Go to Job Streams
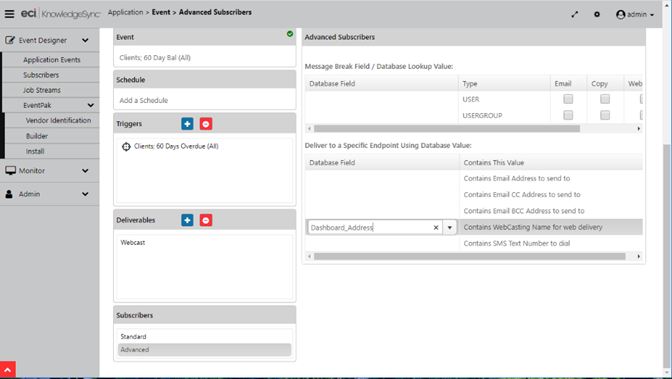The height and width of the screenshot is (379, 672). [42, 90]
